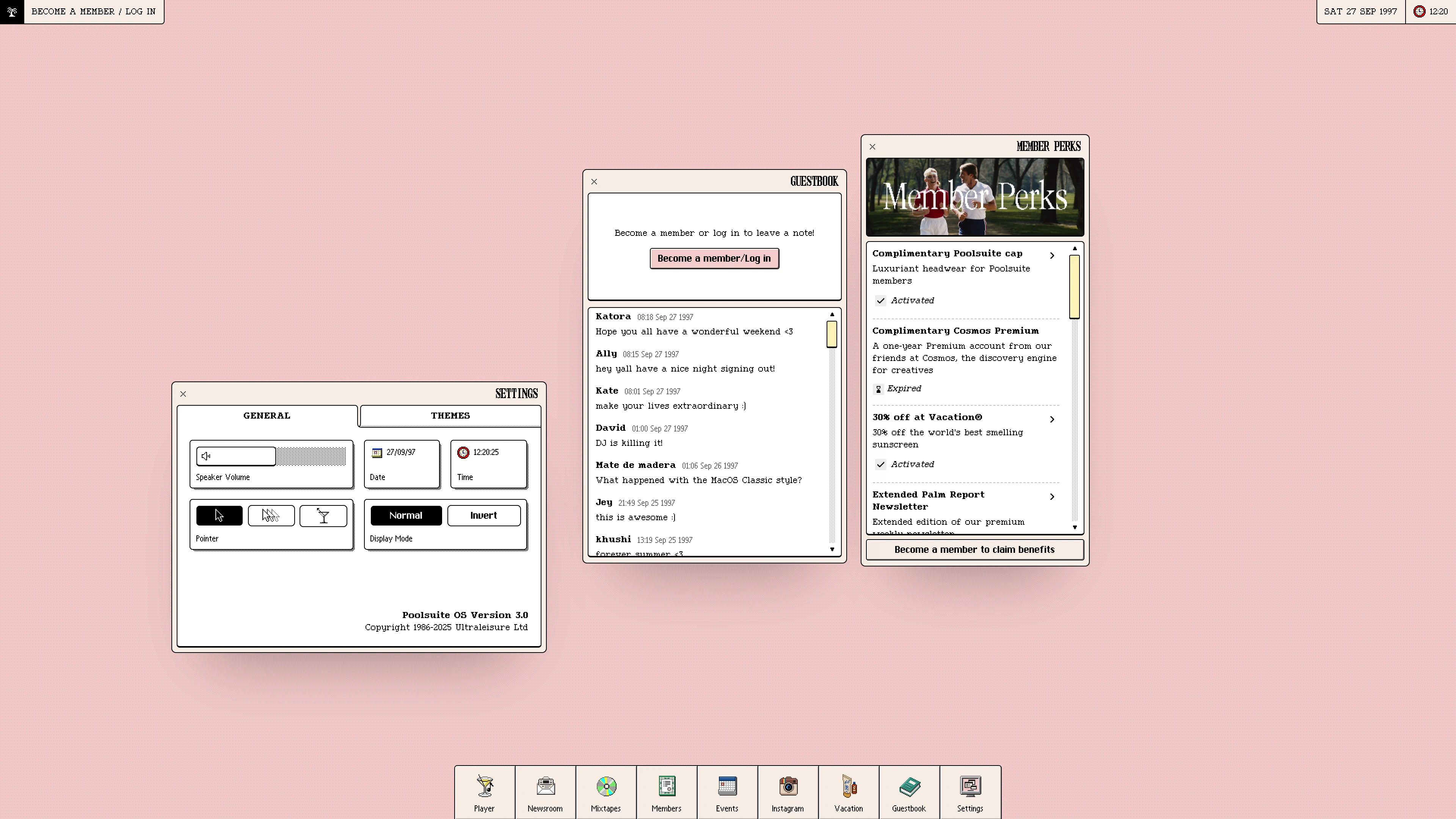
Task: Expand the 30% off at Vacation perk
Action: (1051, 419)
